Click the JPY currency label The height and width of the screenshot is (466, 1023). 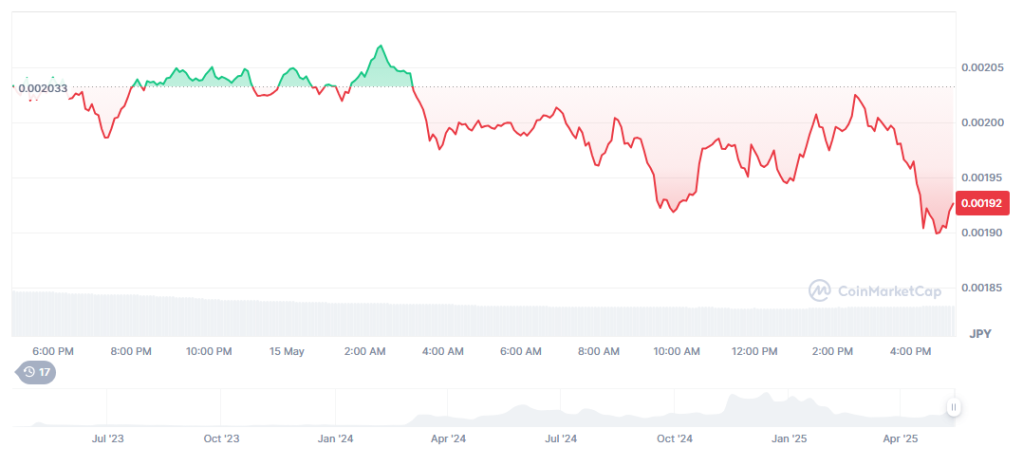tap(979, 332)
